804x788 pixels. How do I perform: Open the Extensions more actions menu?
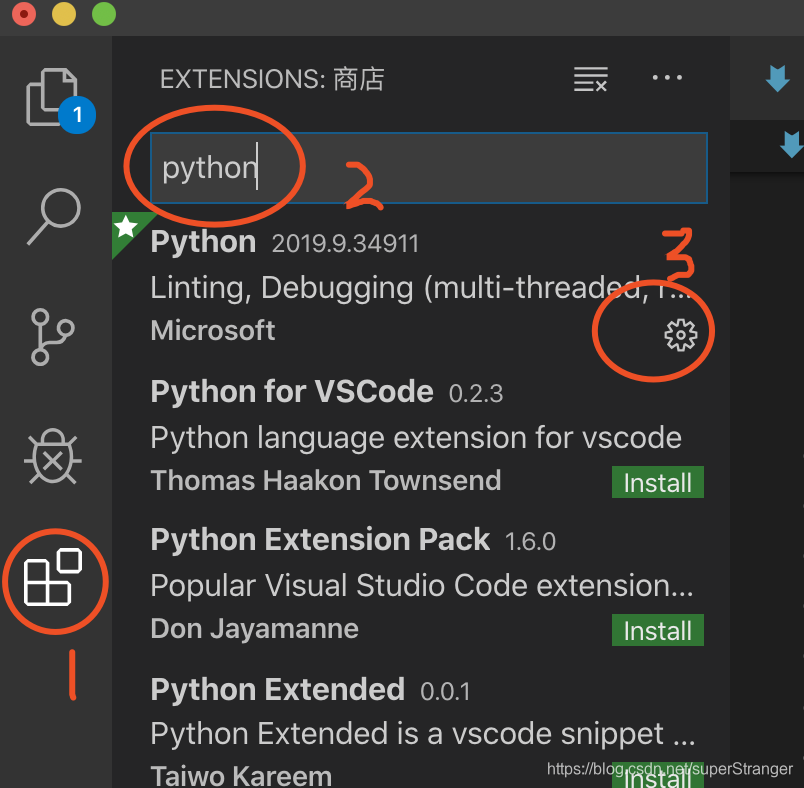[667, 78]
